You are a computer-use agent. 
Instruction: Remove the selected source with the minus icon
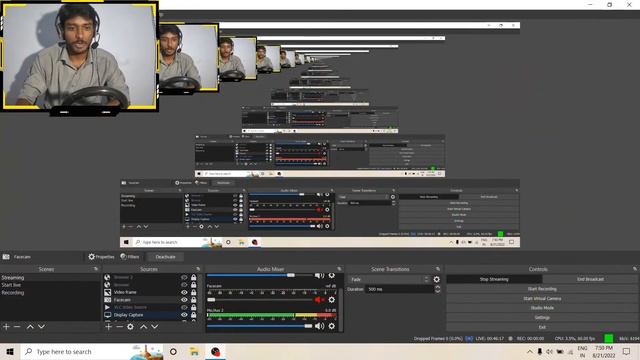[119, 327]
